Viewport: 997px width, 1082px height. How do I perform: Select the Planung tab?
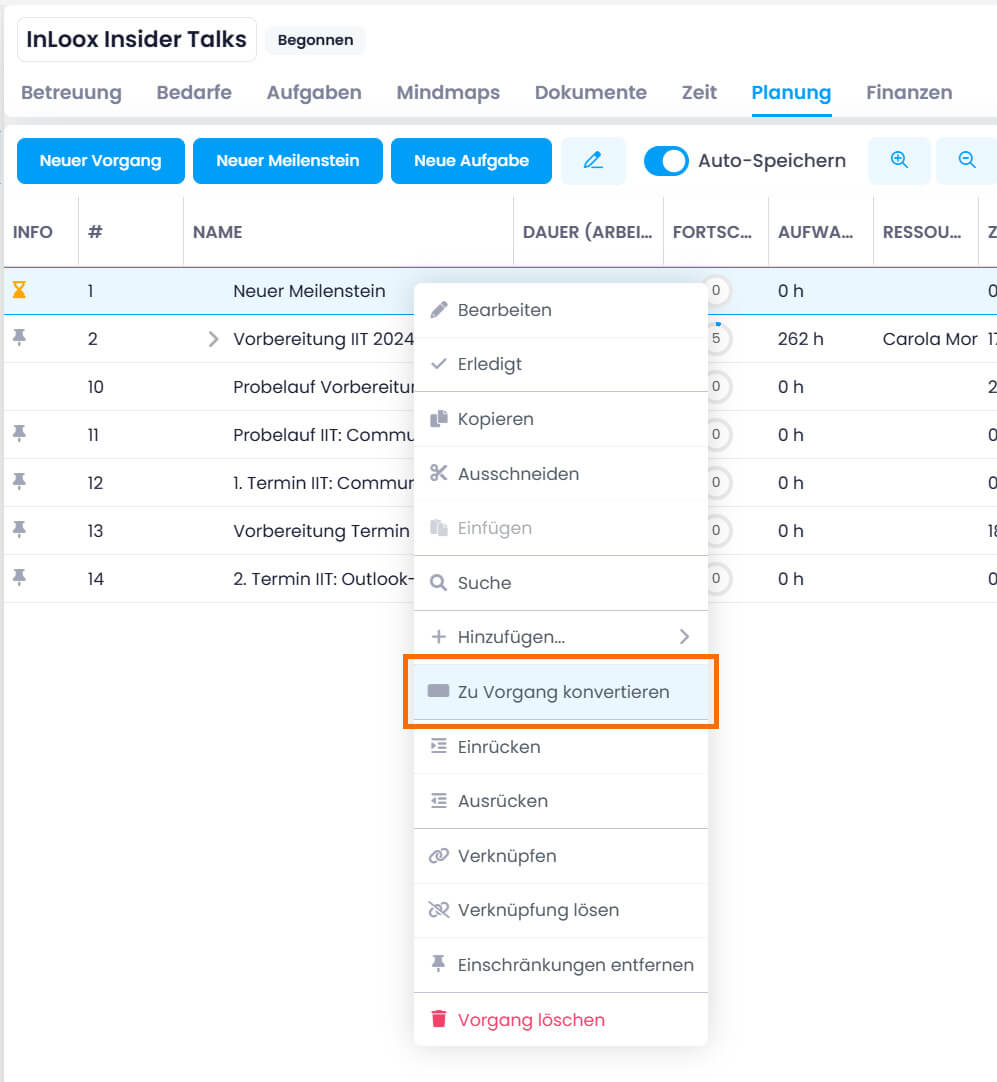791,92
